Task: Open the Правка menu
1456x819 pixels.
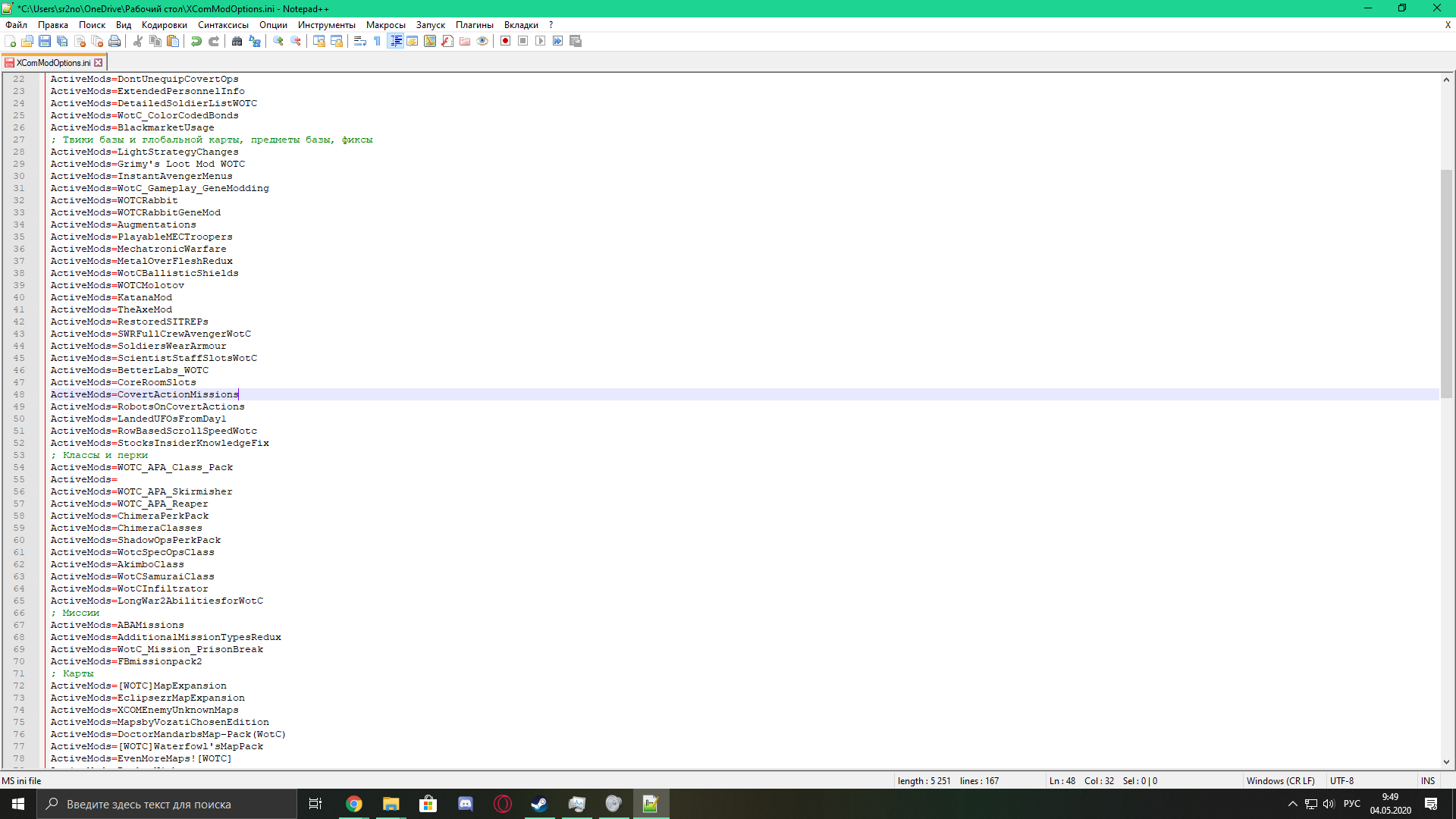Action: coord(53,25)
